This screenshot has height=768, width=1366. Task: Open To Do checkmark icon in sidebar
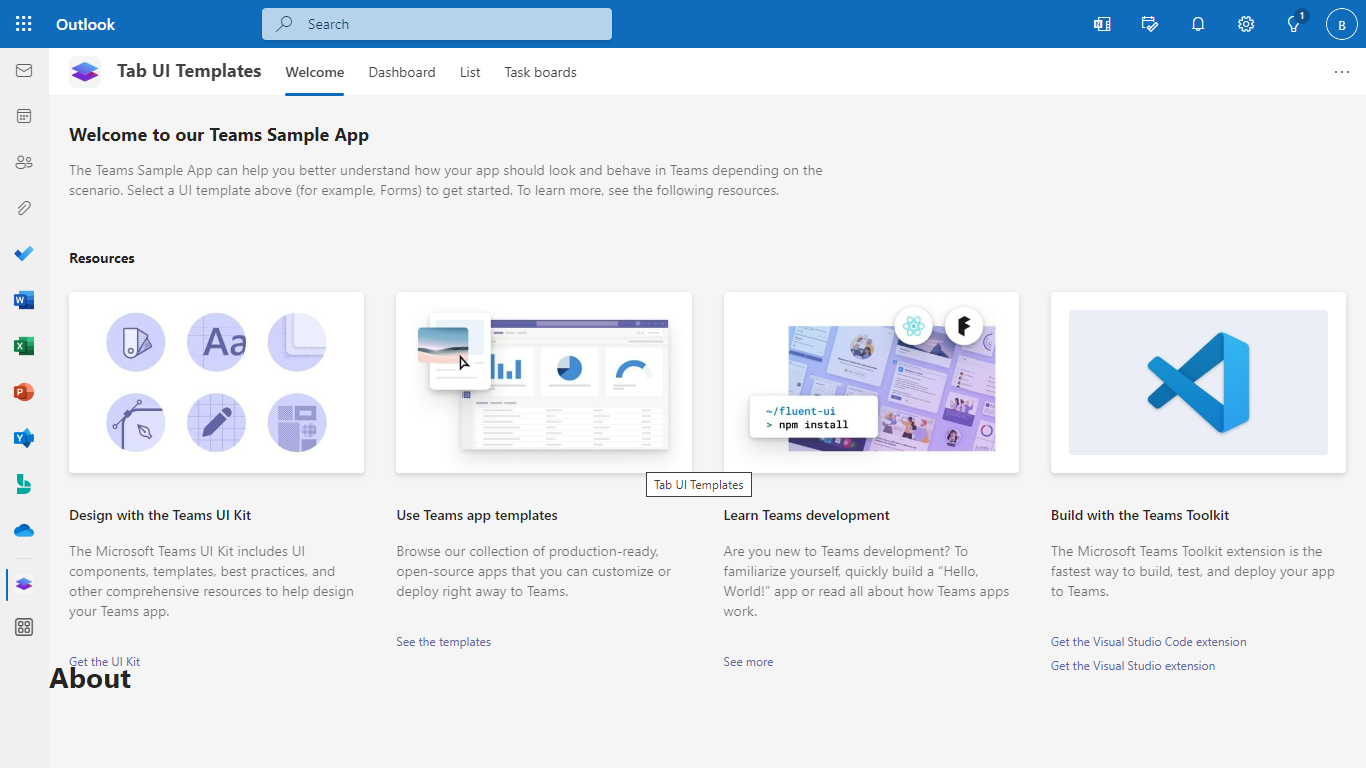click(x=24, y=254)
